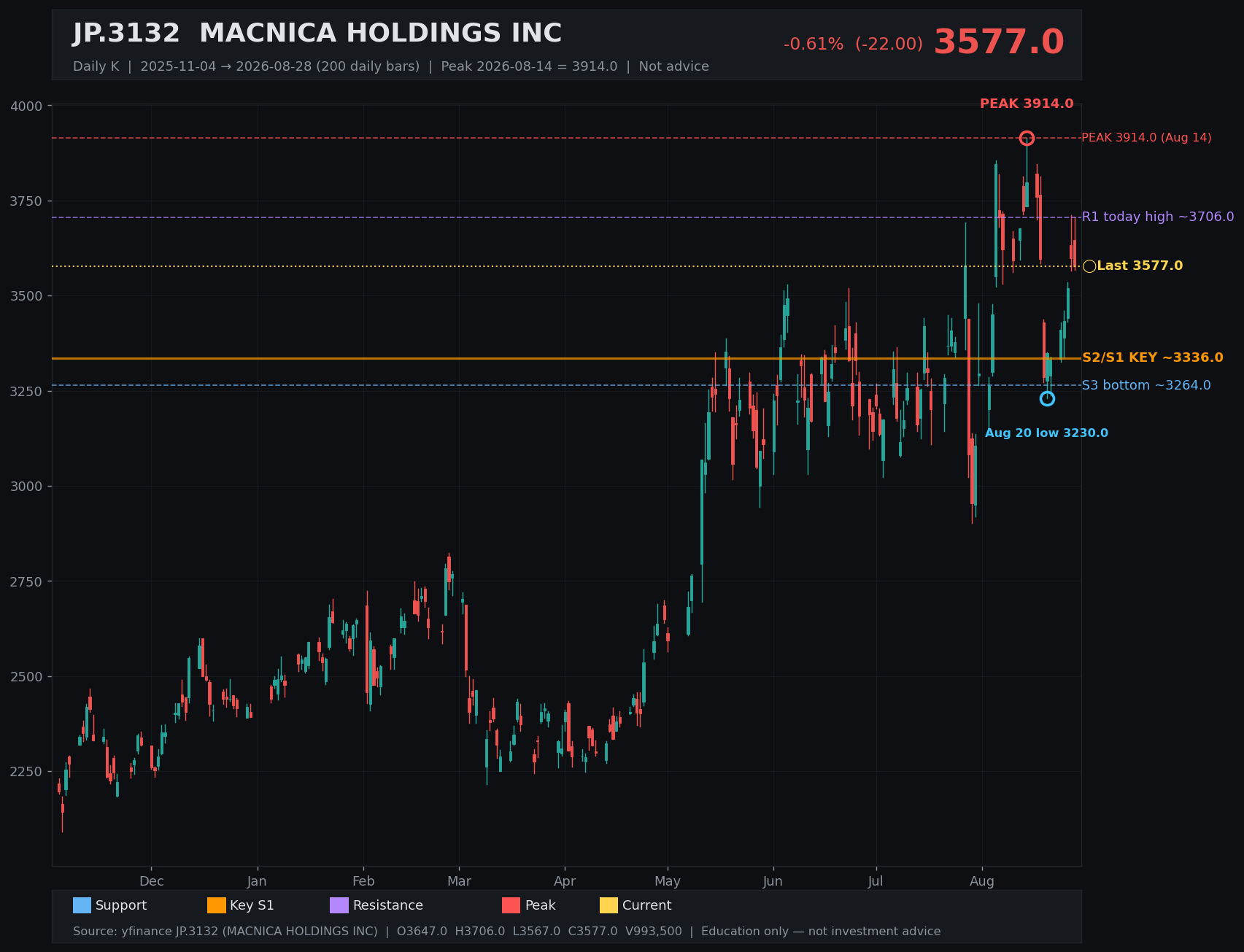
Task: Click the bold 'PEAK 3914.0' annotation
Action: point(1027,104)
